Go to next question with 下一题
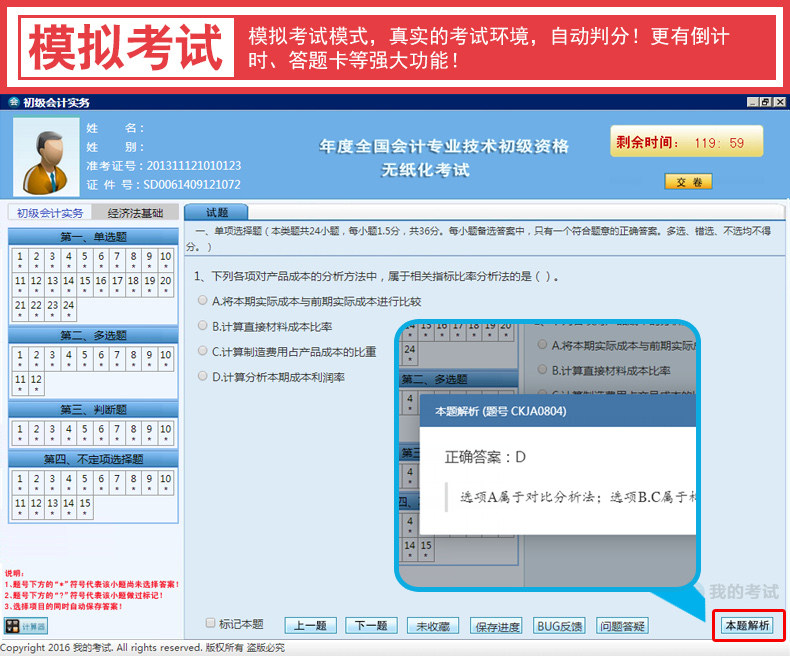 pos(371,626)
